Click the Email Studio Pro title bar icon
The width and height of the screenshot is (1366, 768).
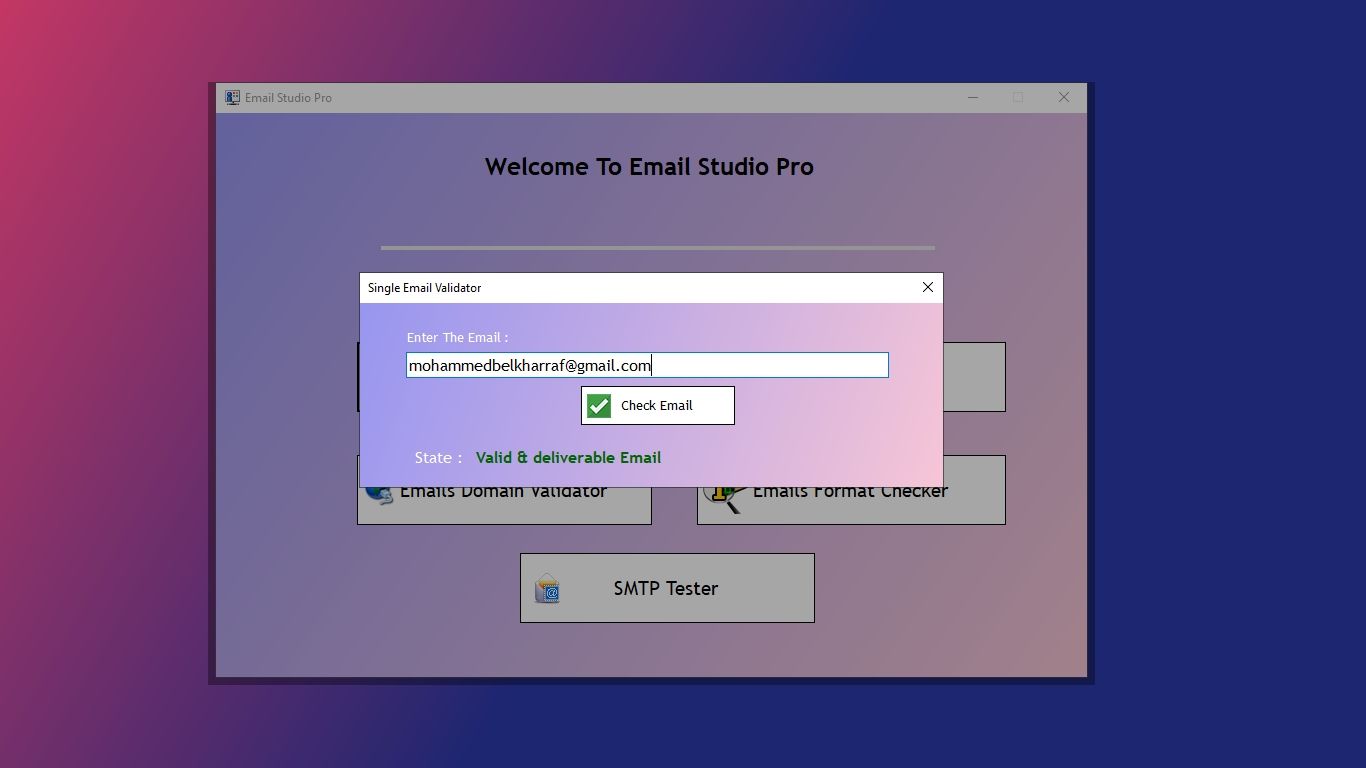(x=232, y=97)
